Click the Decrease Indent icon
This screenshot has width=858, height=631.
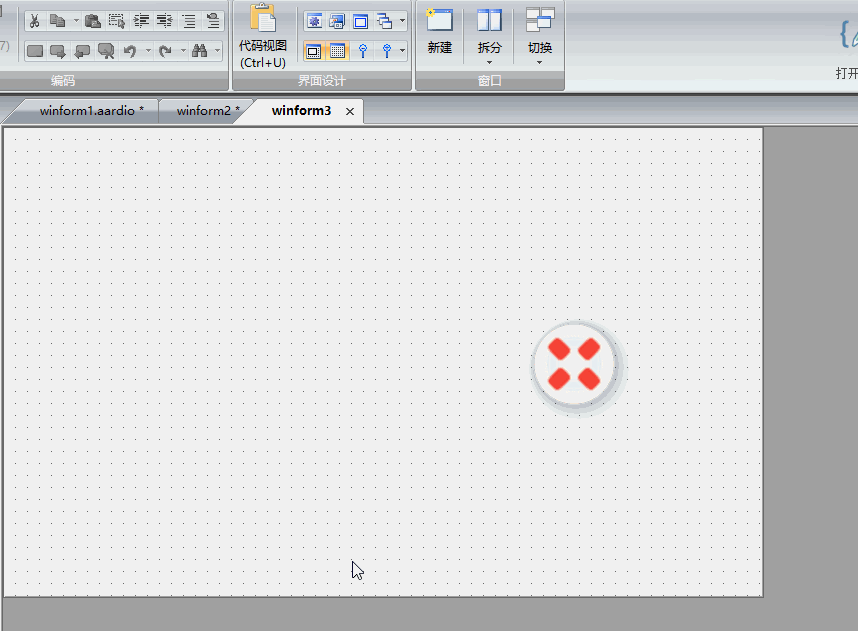[165, 21]
